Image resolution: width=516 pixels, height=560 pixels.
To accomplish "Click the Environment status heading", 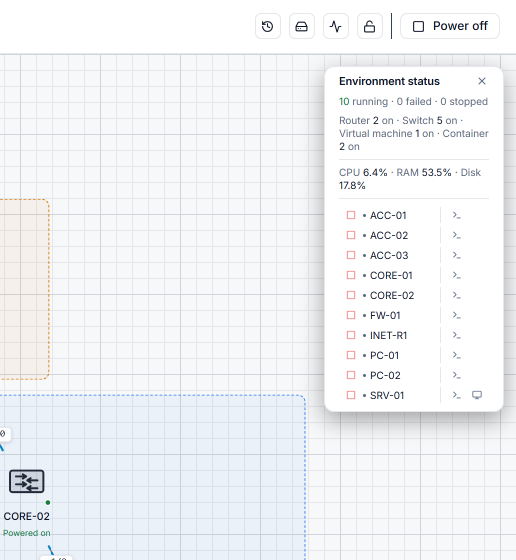I will coord(389,81).
